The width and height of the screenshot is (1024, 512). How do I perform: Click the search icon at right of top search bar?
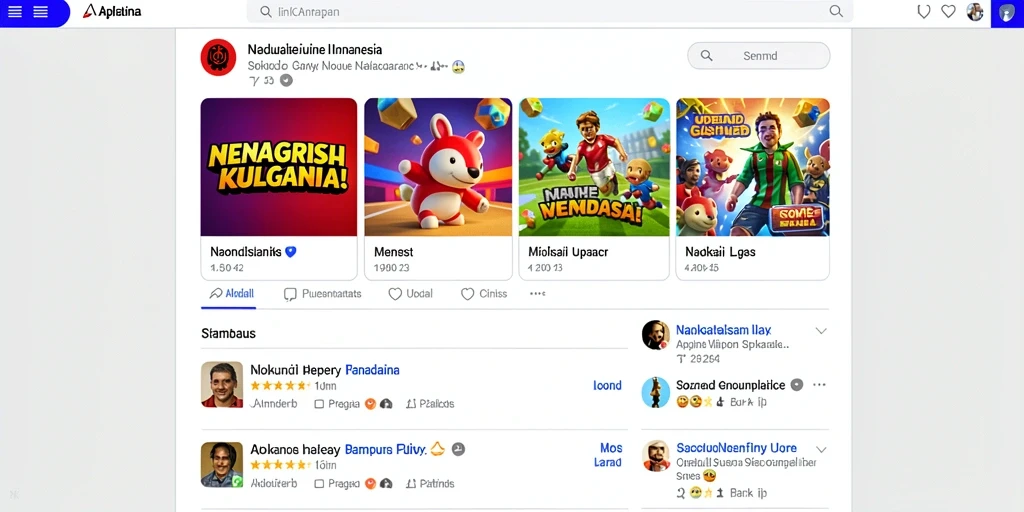(836, 11)
